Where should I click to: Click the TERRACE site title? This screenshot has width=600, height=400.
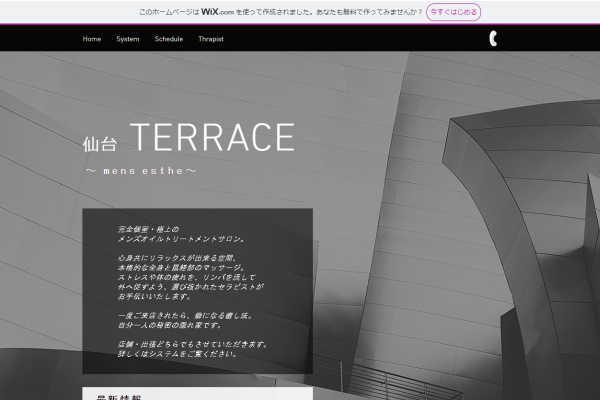(x=213, y=137)
